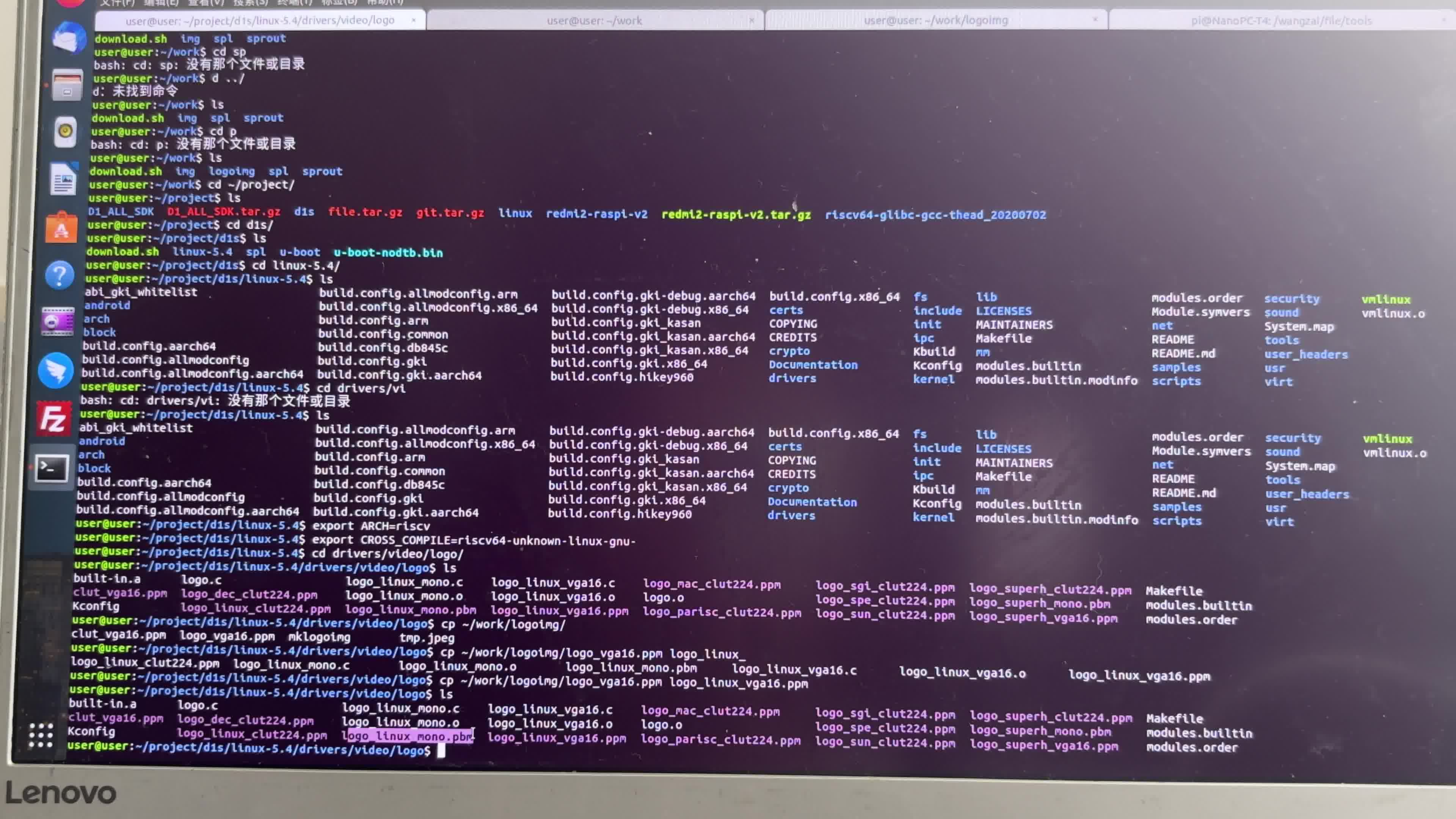Launch the Files manager dock icon

[67, 85]
